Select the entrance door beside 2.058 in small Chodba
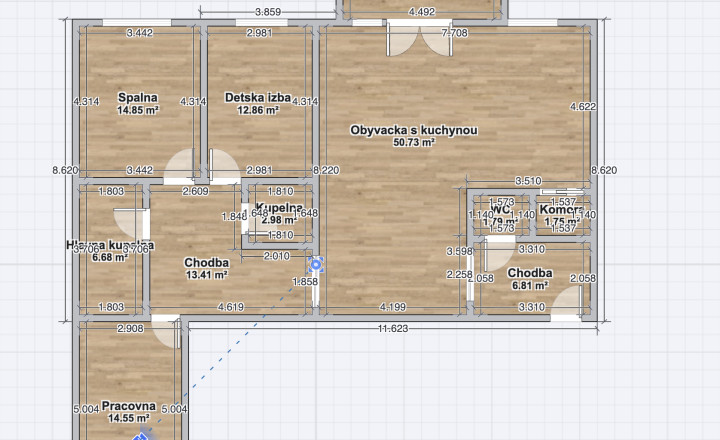The image size is (720, 440). [x=567, y=303]
